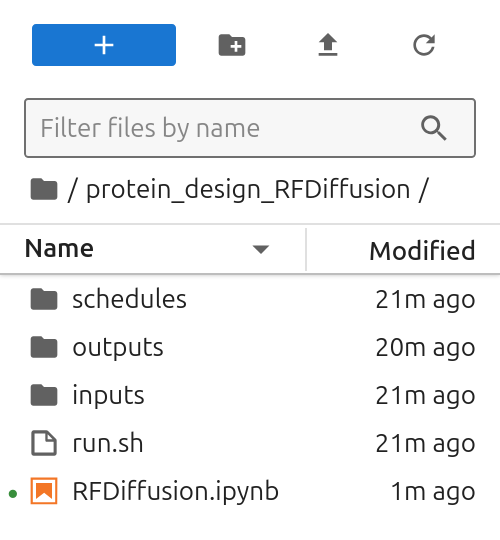Screen dimensions: 500x540
Task: Open protein_design_RFDiffusion breadcrumb link
Action: coord(248,189)
